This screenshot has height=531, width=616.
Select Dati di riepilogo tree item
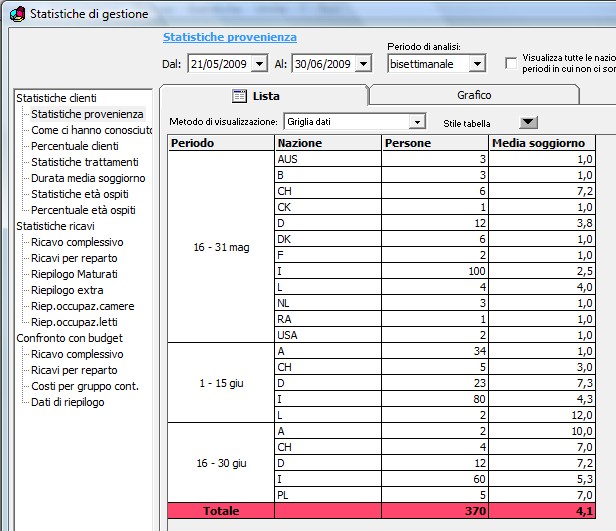68,402
